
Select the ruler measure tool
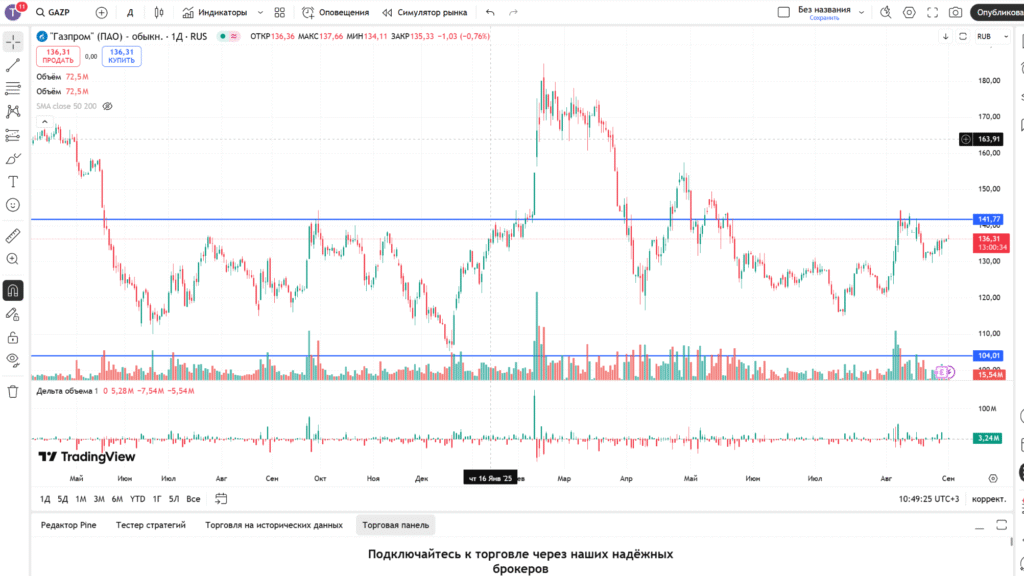pos(13,236)
